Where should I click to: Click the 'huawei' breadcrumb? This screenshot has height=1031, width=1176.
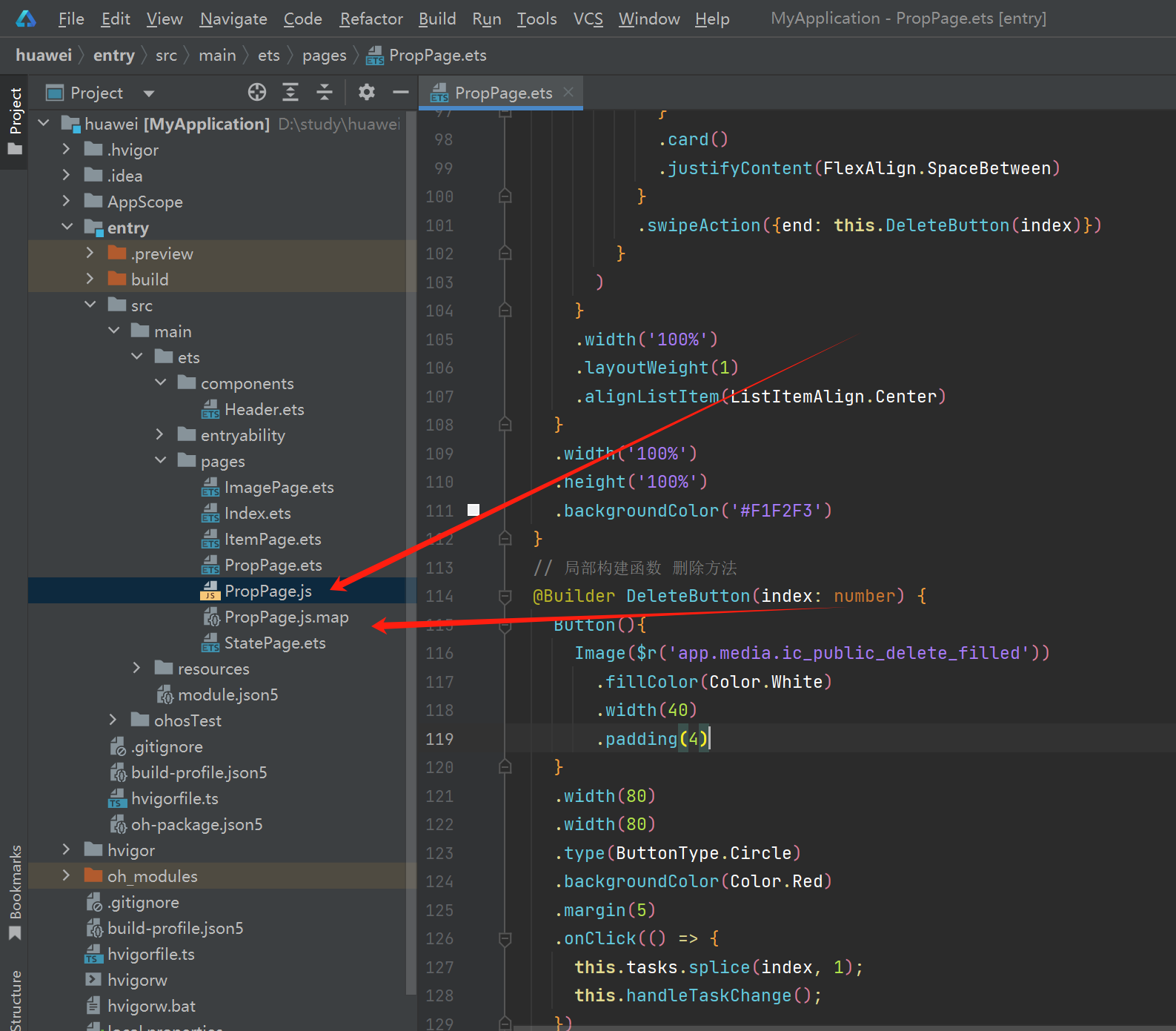coord(44,56)
